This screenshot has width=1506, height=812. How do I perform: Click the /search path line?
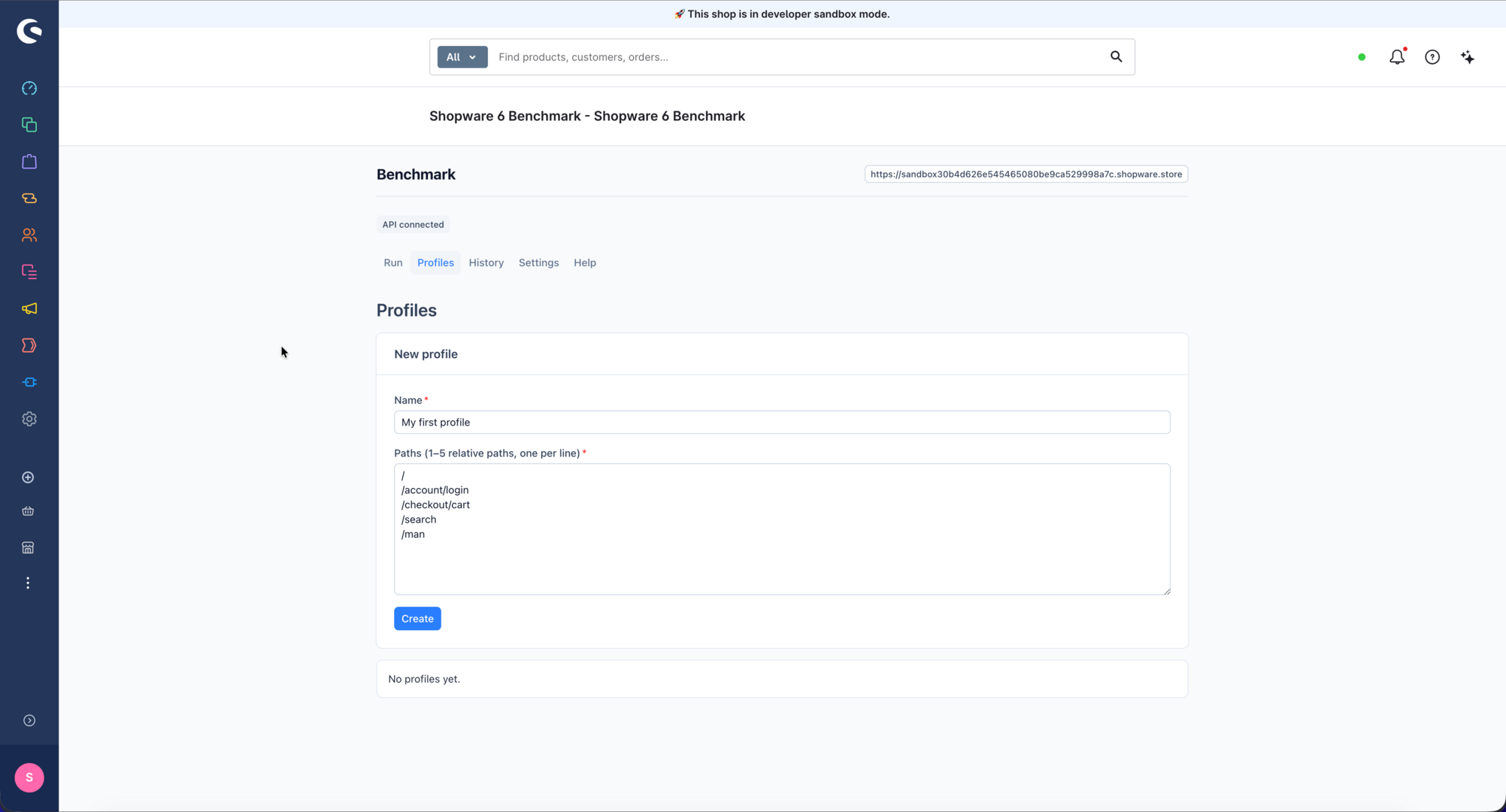tap(419, 520)
